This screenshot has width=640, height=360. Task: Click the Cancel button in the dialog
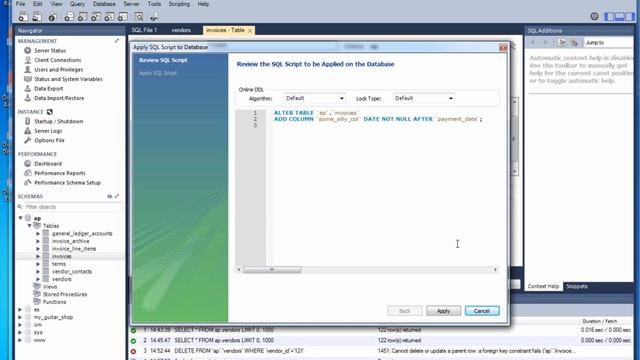coord(482,311)
